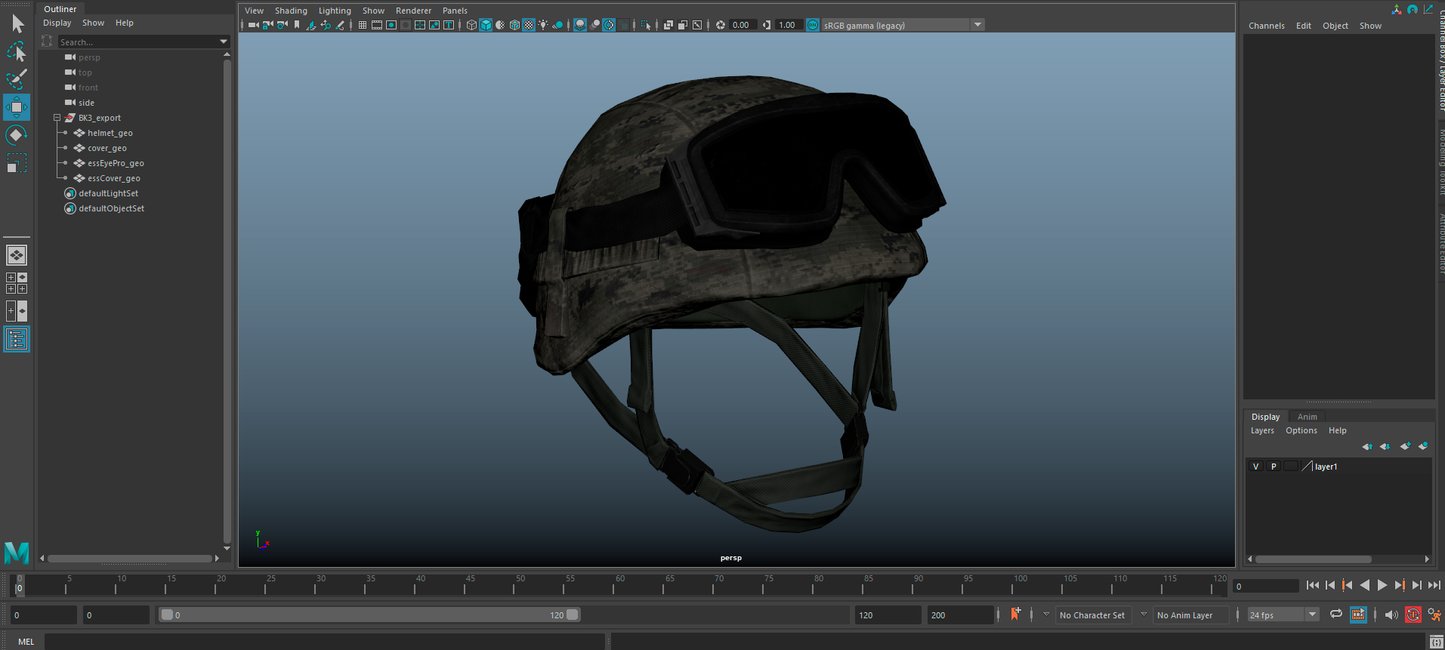Click the MEL command line button
Screen dimensions: 1445x650
[25, 641]
